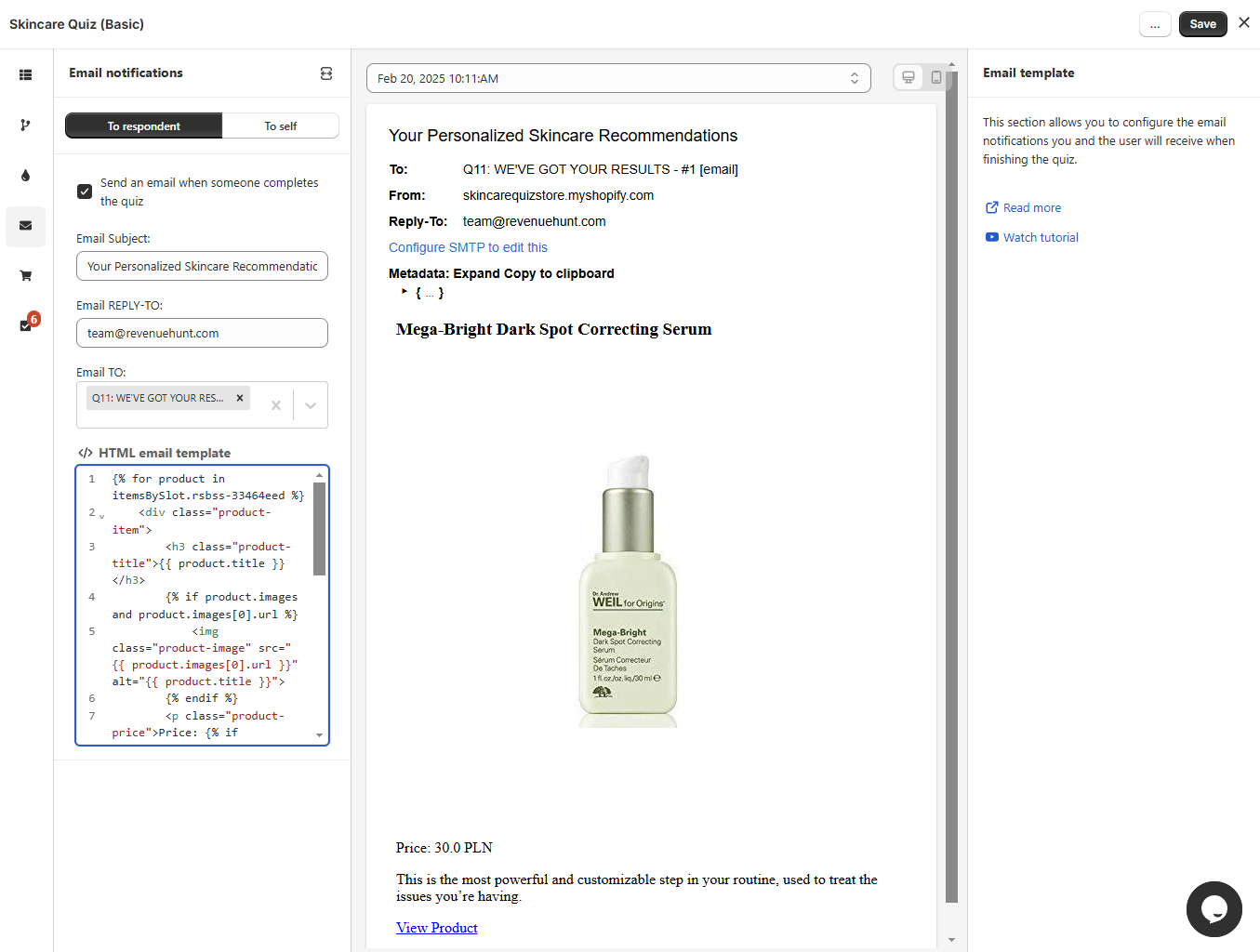Click inside the HTML email template editor
This screenshot has width=1260, height=952.
202,605
